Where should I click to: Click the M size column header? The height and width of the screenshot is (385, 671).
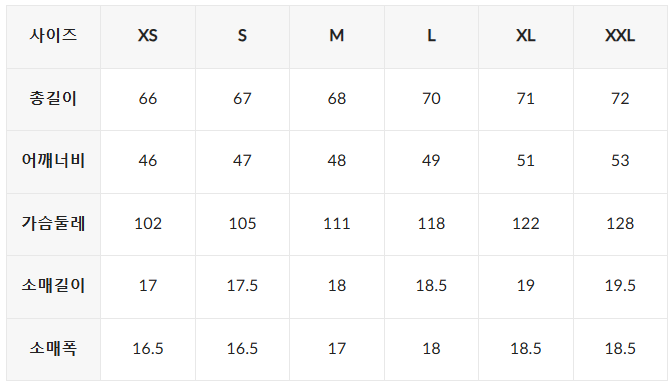pyautogui.click(x=337, y=37)
